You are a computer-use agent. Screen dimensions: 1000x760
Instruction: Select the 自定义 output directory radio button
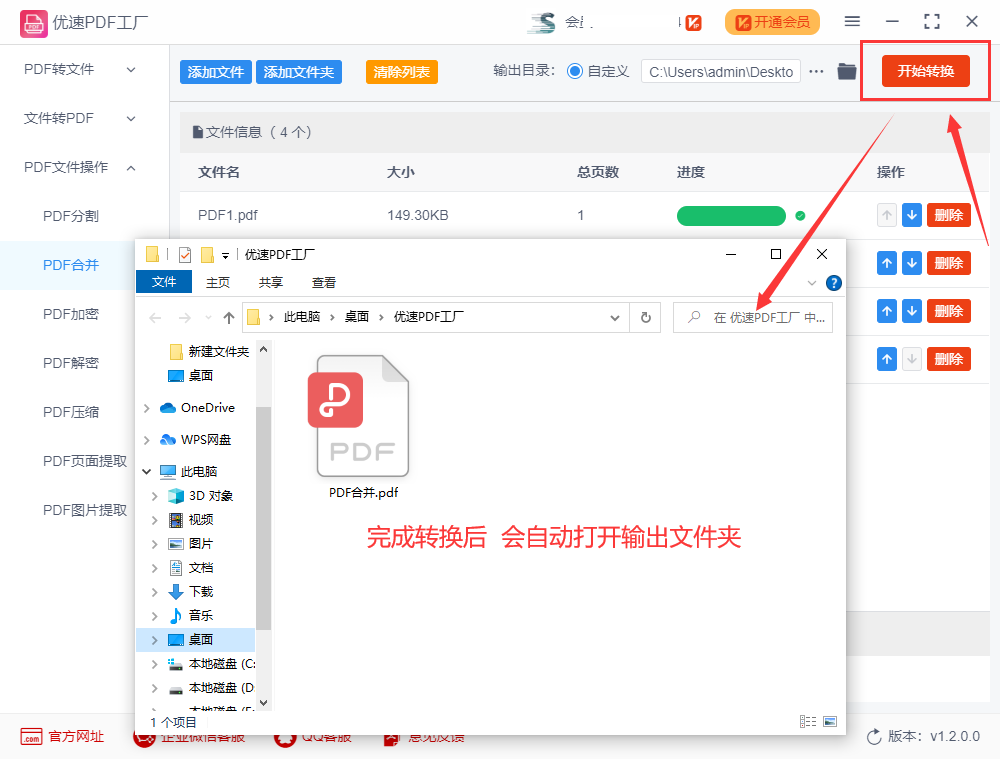tap(575, 71)
